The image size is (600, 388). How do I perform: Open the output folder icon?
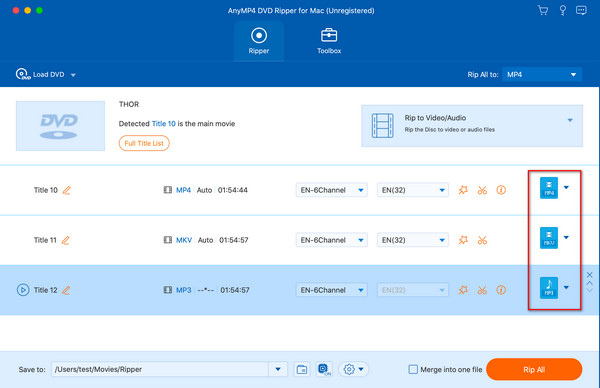302,369
